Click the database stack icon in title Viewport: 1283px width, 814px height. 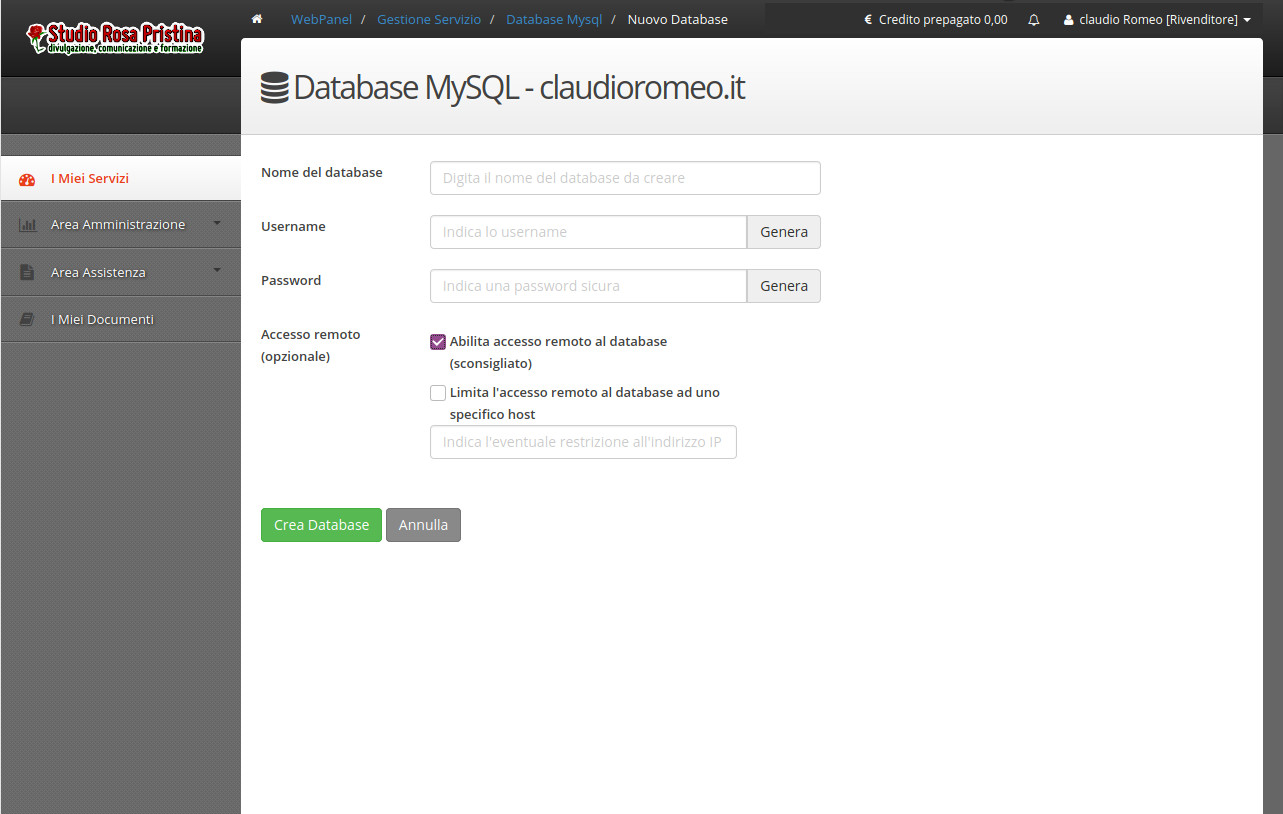point(274,88)
